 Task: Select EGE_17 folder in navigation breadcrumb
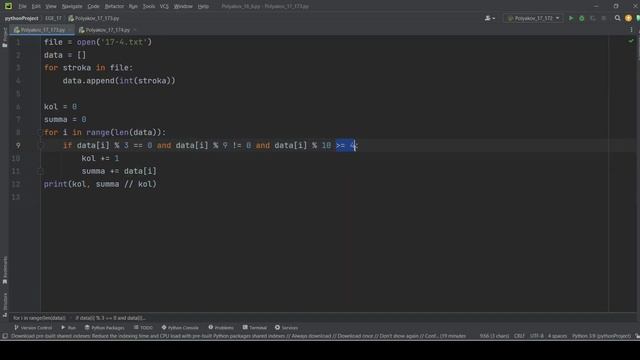coord(53,18)
